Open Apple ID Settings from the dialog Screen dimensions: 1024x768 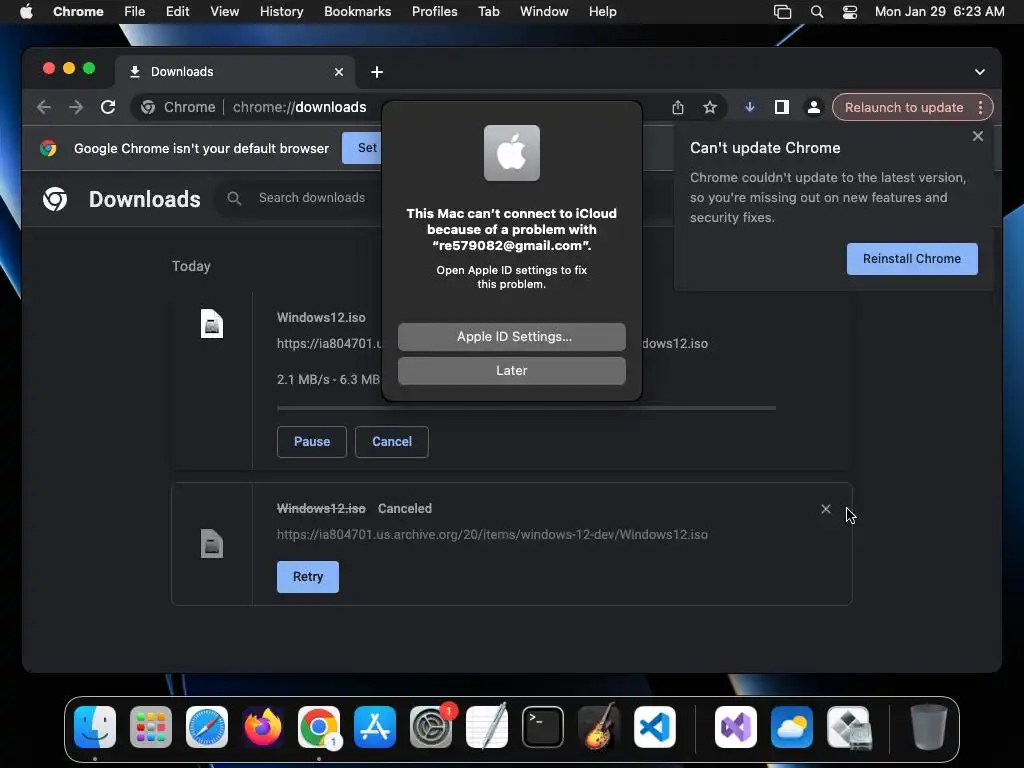point(512,337)
